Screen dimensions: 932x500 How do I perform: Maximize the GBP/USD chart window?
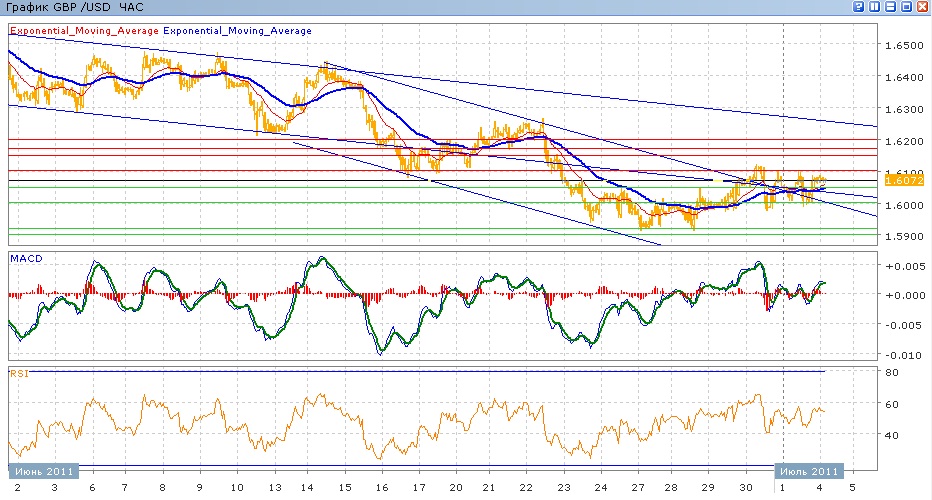point(906,7)
